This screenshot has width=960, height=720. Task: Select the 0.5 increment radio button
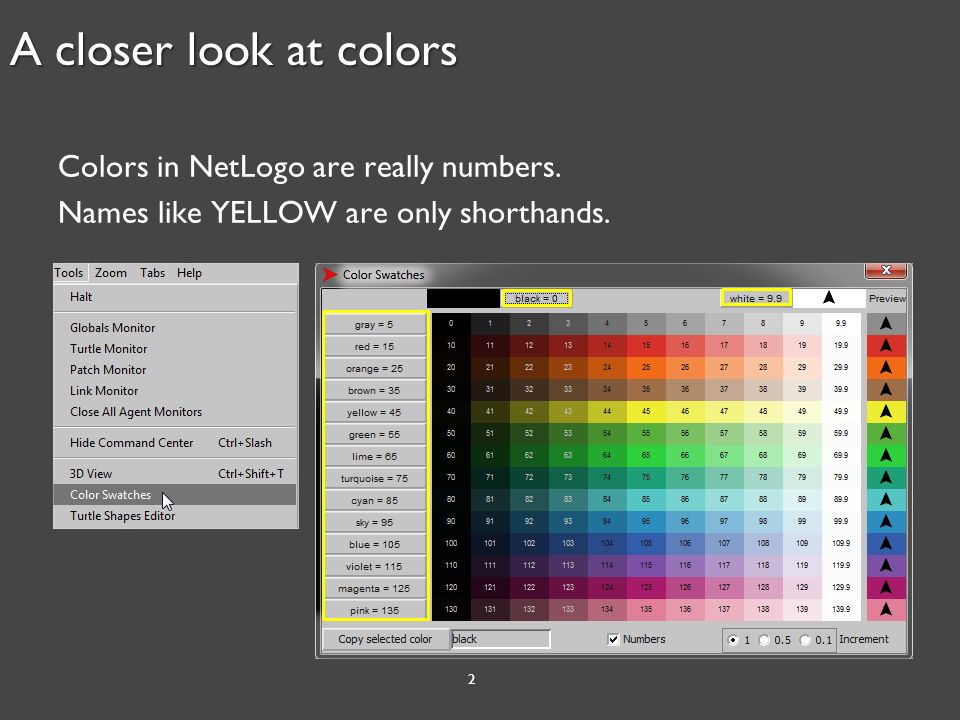(x=764, y=640)
